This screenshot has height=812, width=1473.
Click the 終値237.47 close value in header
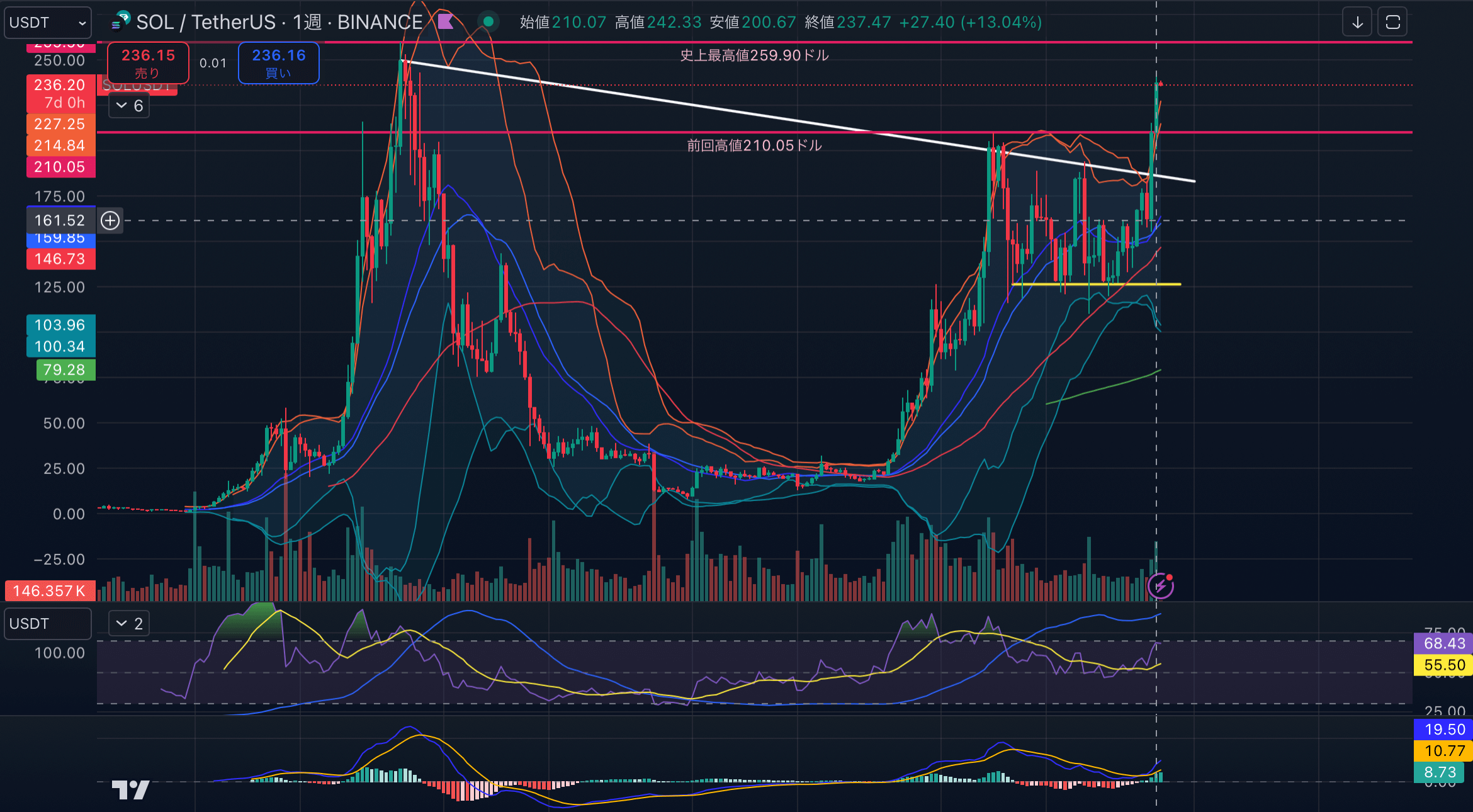click(x=848, y=23)
